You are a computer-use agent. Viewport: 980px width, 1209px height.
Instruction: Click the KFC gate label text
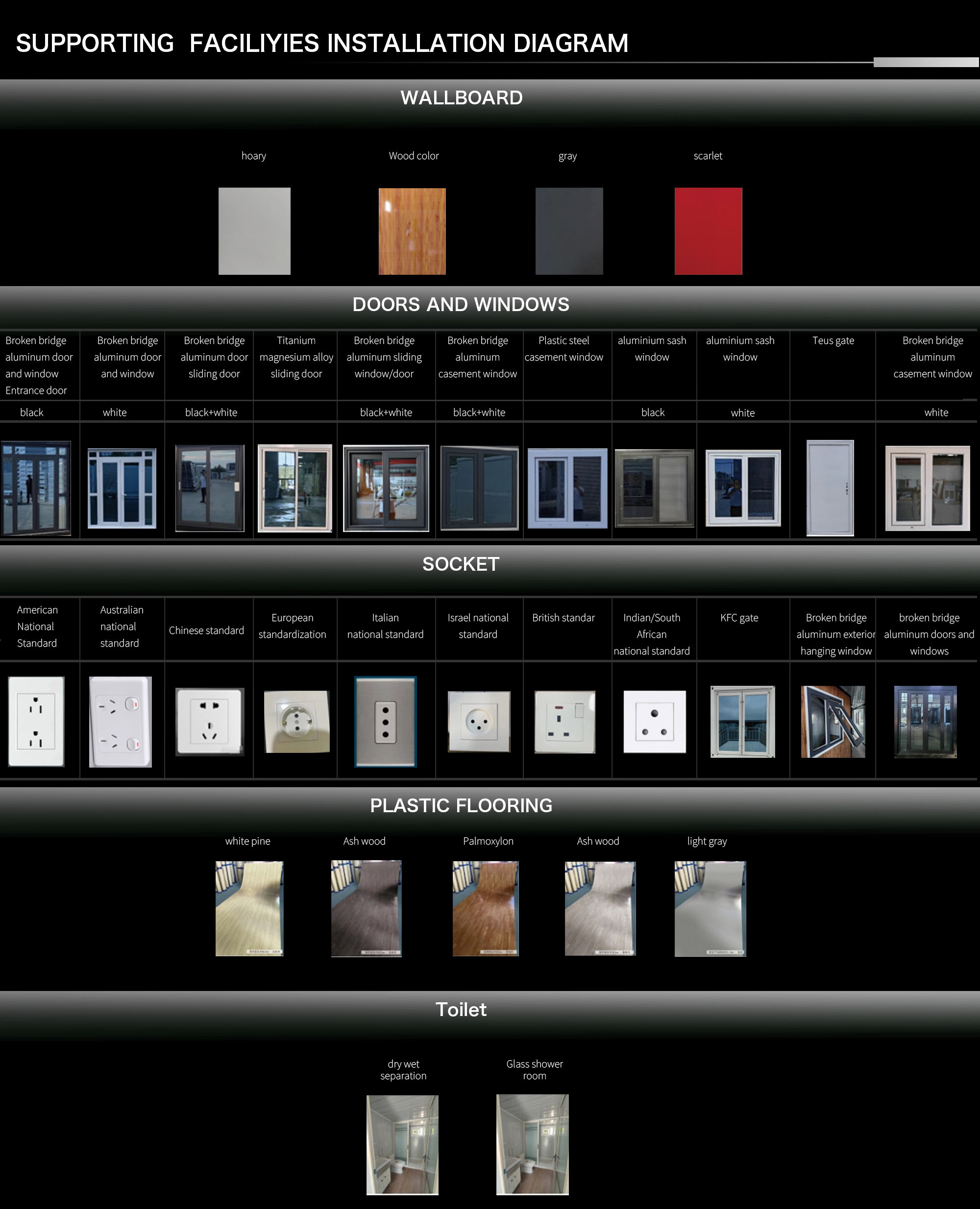(x=739, y=618)
